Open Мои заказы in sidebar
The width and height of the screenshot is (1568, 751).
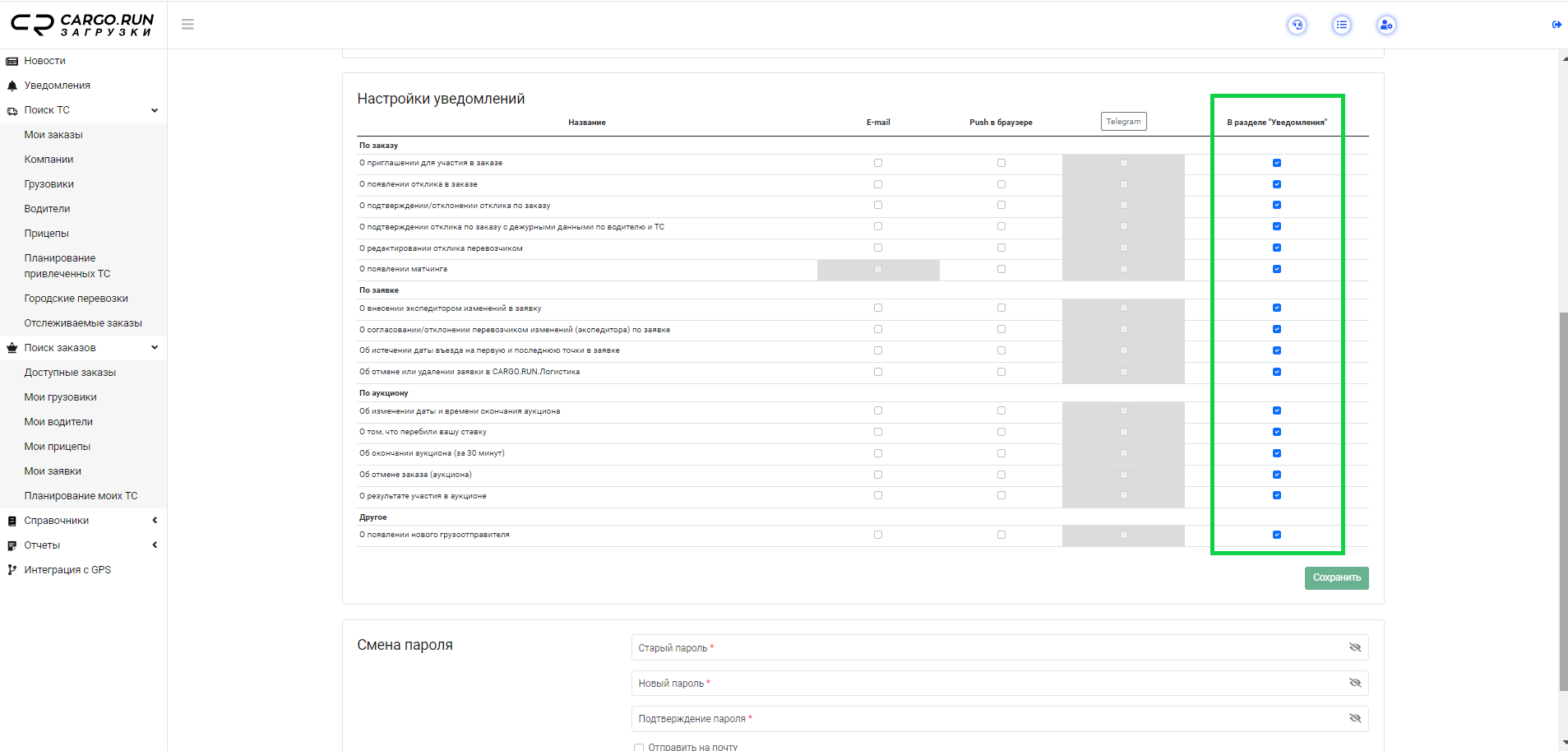click(53, 135)
